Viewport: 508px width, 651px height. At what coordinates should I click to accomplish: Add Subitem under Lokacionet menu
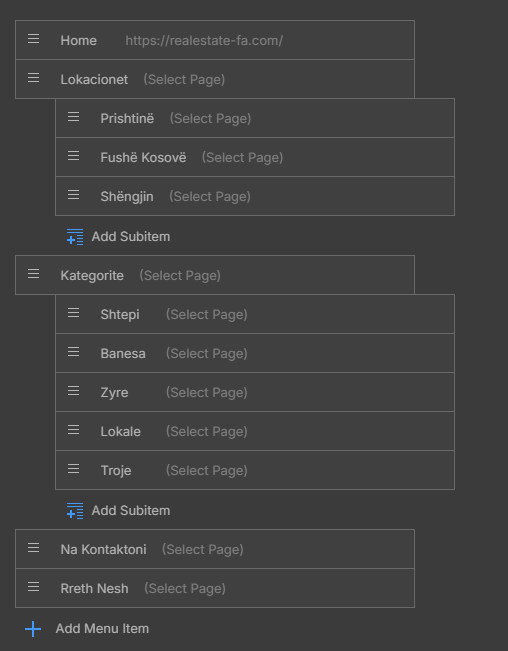pos(118,237)
